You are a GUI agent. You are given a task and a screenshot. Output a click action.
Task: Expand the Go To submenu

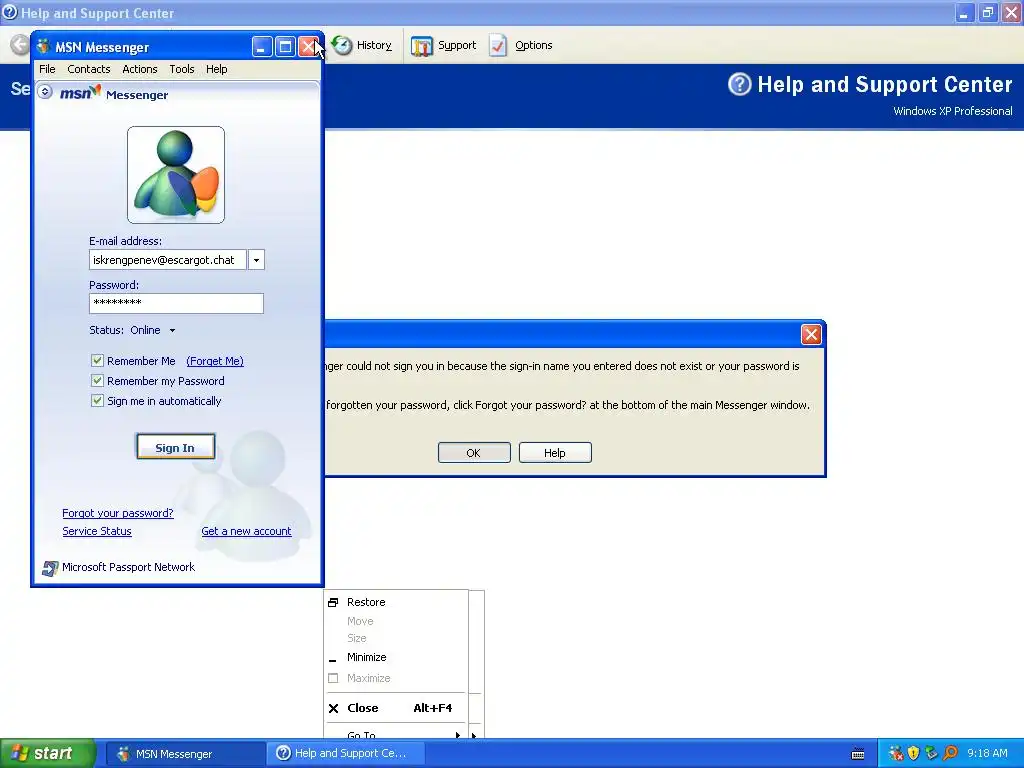pyautogui.click(x=396, y=735)
